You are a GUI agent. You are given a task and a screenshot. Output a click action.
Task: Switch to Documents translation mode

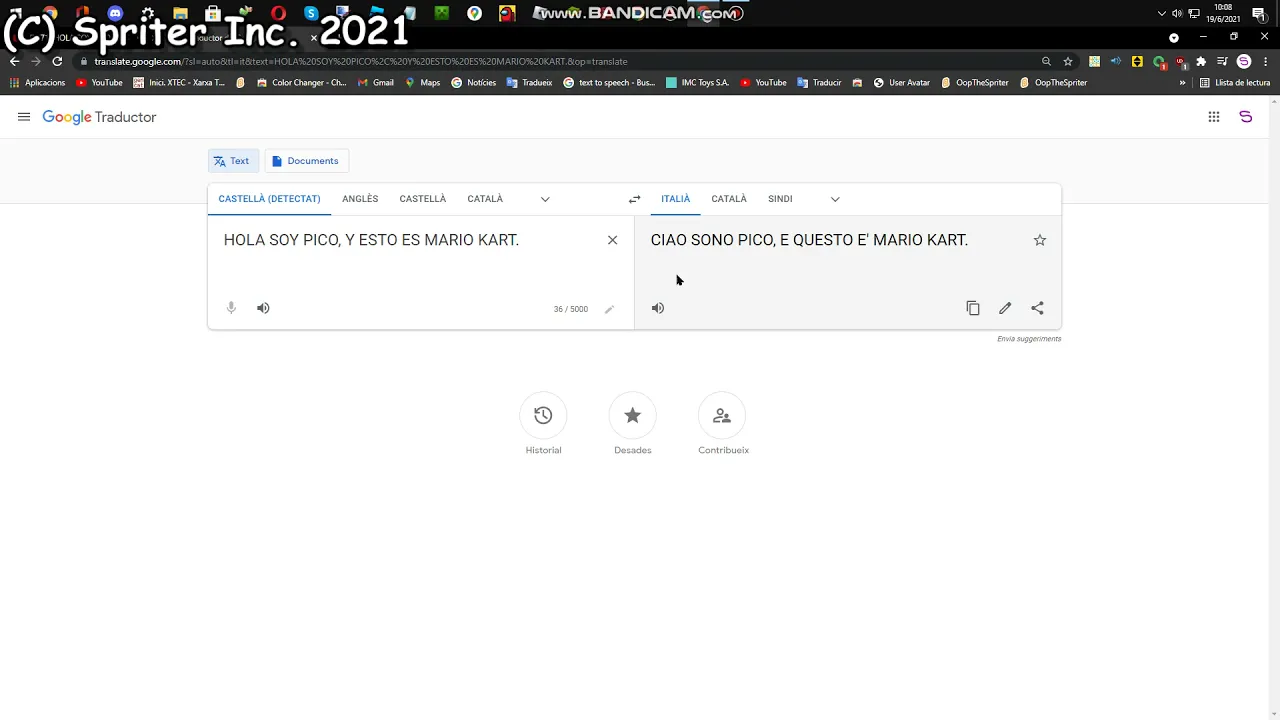tap(306, 161)
